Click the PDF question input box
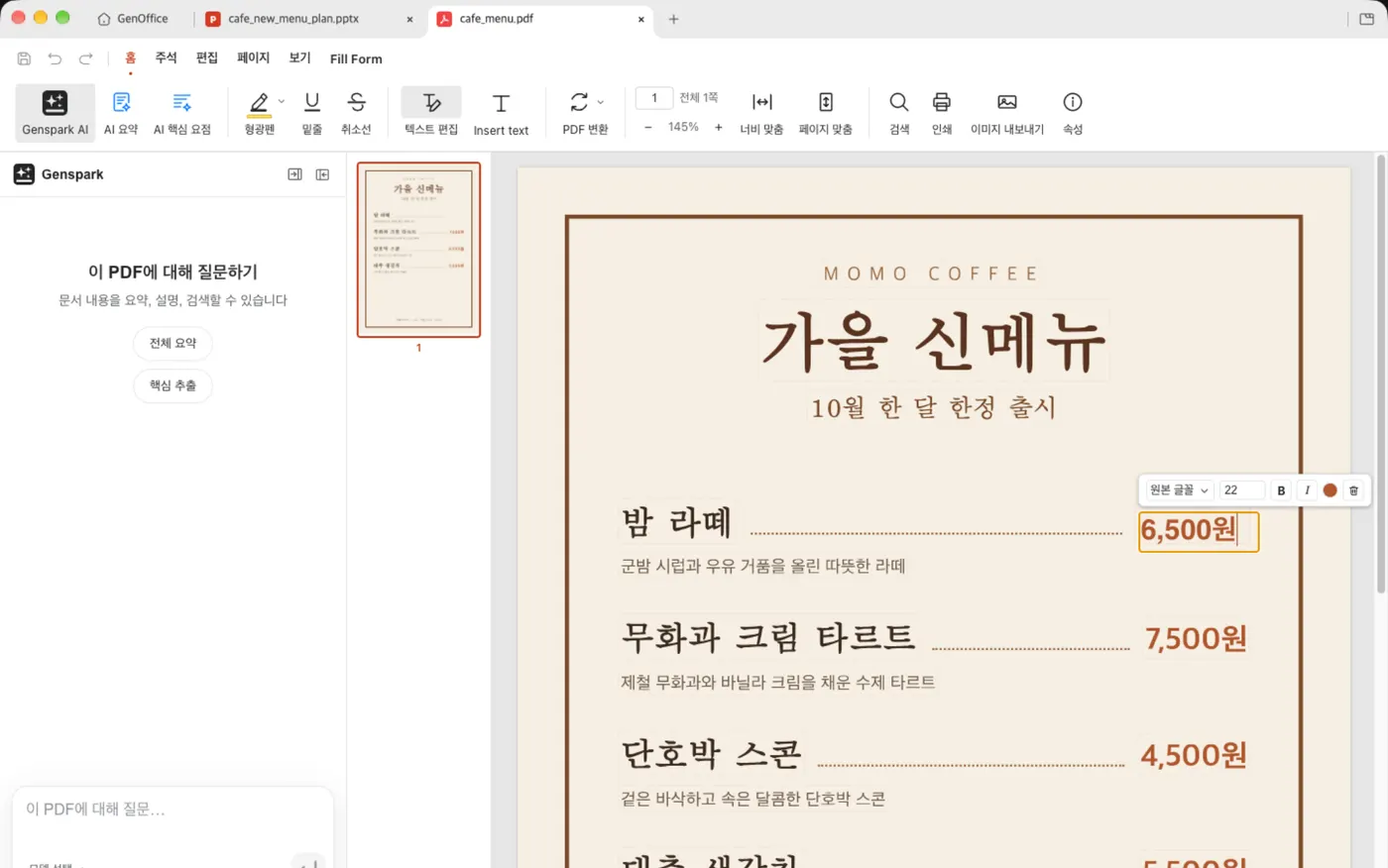 [173, 811]
